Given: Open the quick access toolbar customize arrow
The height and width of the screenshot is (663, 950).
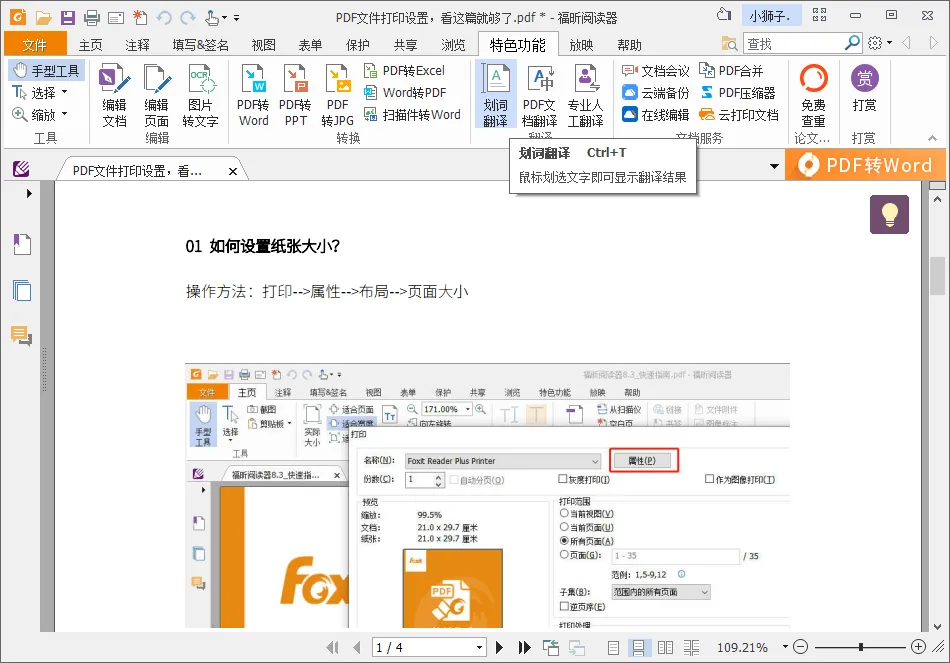Looking at the screenshot, I should [x=236, y=18].
